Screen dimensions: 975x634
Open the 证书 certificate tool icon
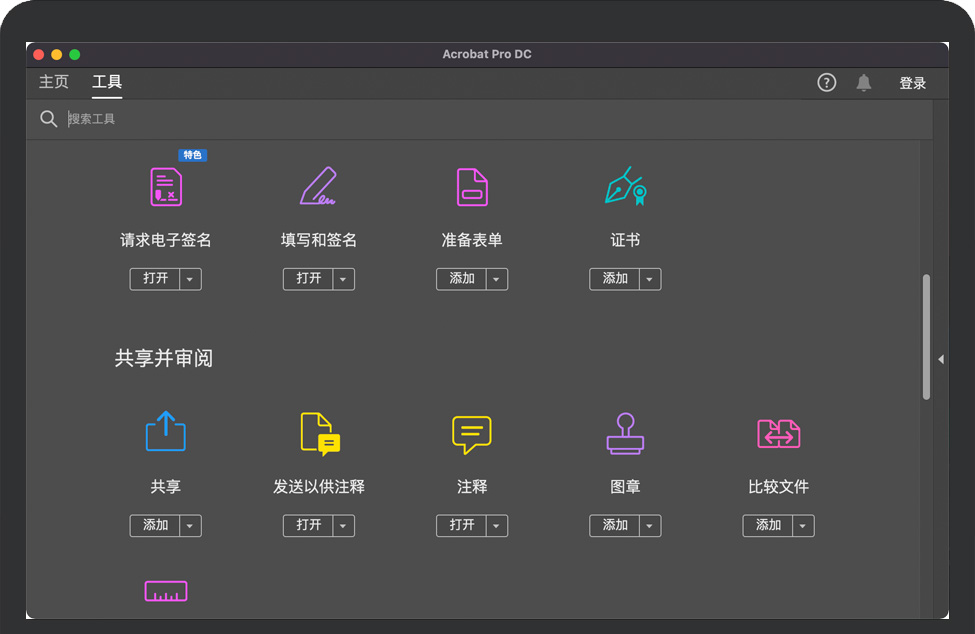(x=625, y=187)
